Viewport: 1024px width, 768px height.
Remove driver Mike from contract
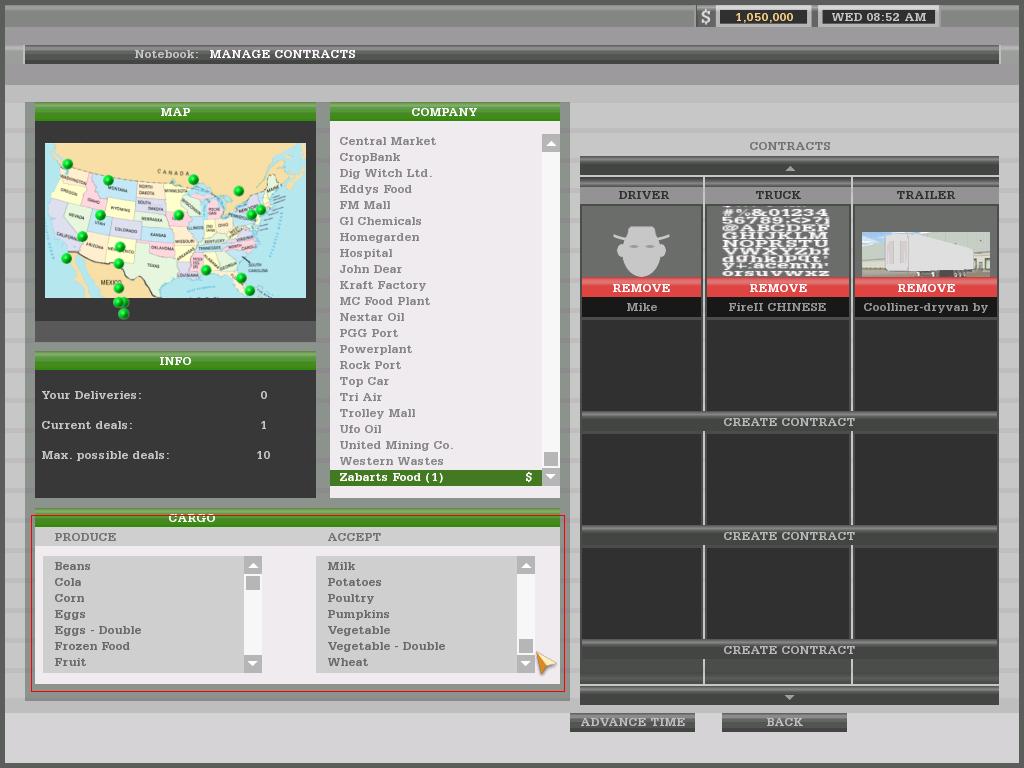(642, 288)
